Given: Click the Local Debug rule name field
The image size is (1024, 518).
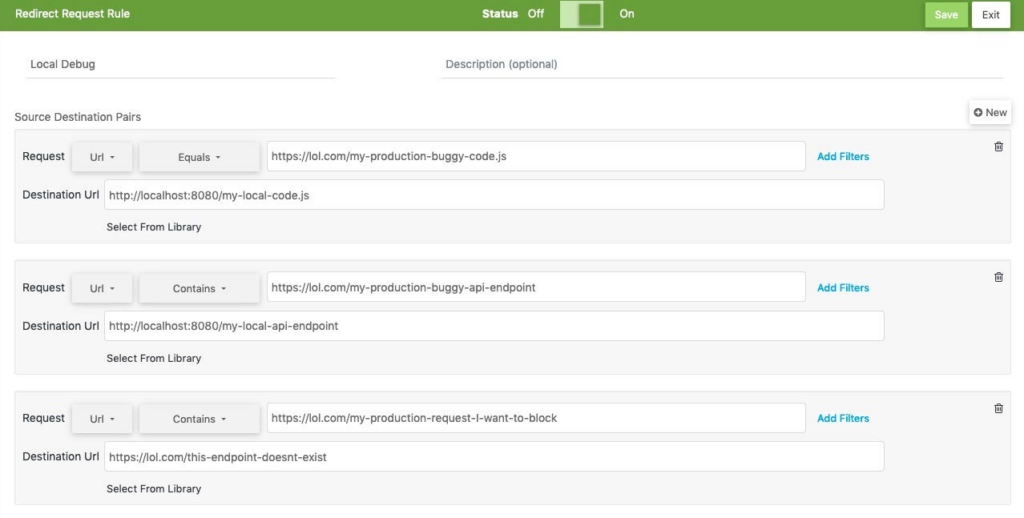Looking at the screenshot, I should [x=181, y=65].
